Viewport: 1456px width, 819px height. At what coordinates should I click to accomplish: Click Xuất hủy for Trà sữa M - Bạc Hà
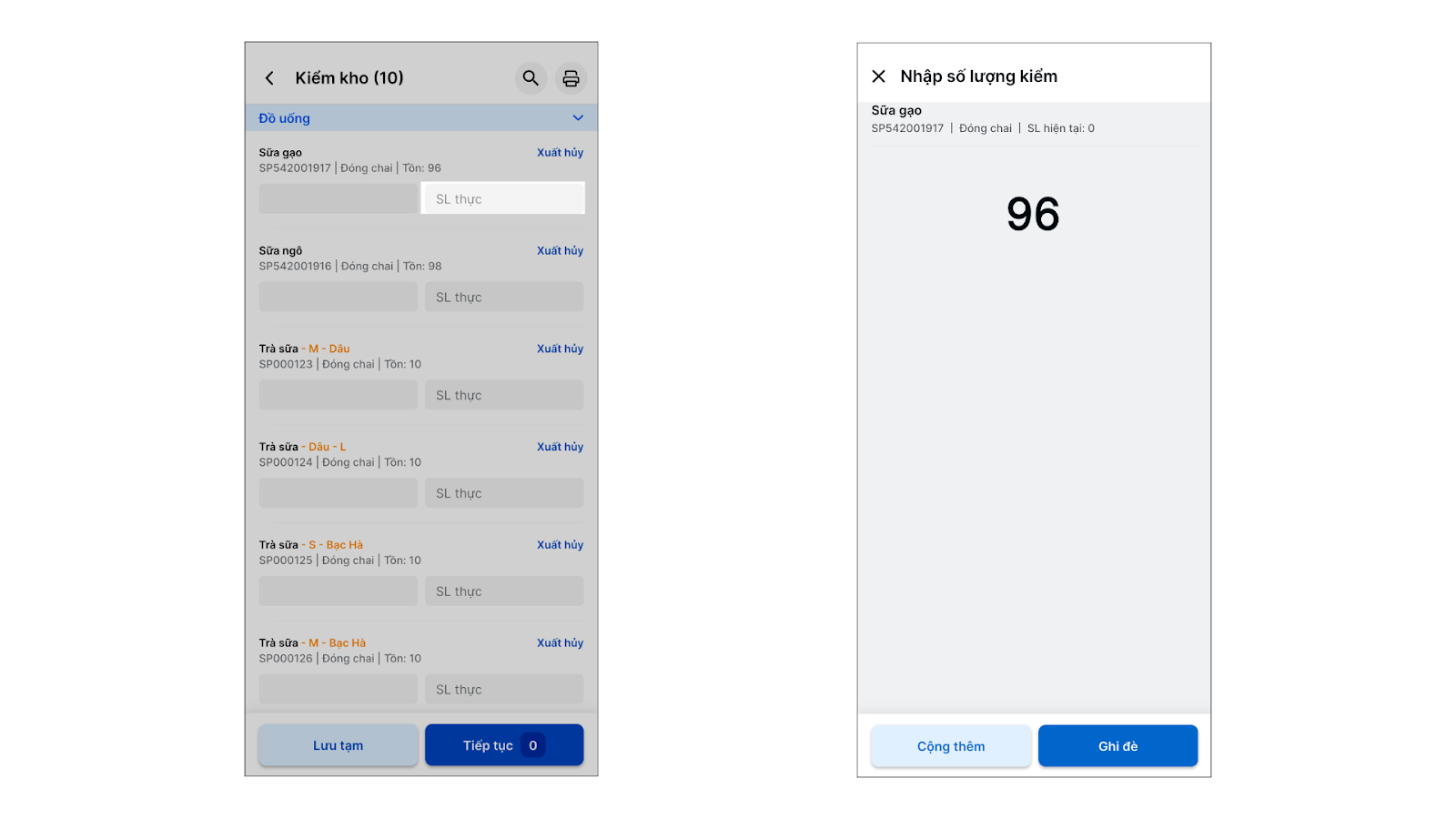tap(560, 643)
